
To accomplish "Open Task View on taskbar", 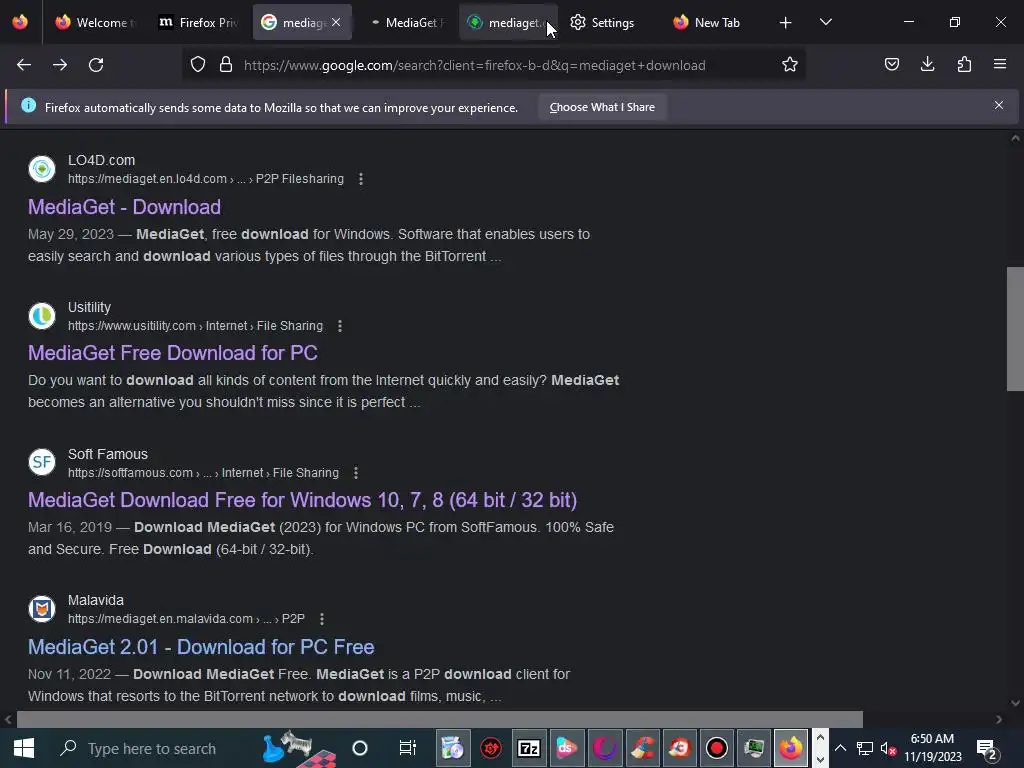I will coord(408,748).
